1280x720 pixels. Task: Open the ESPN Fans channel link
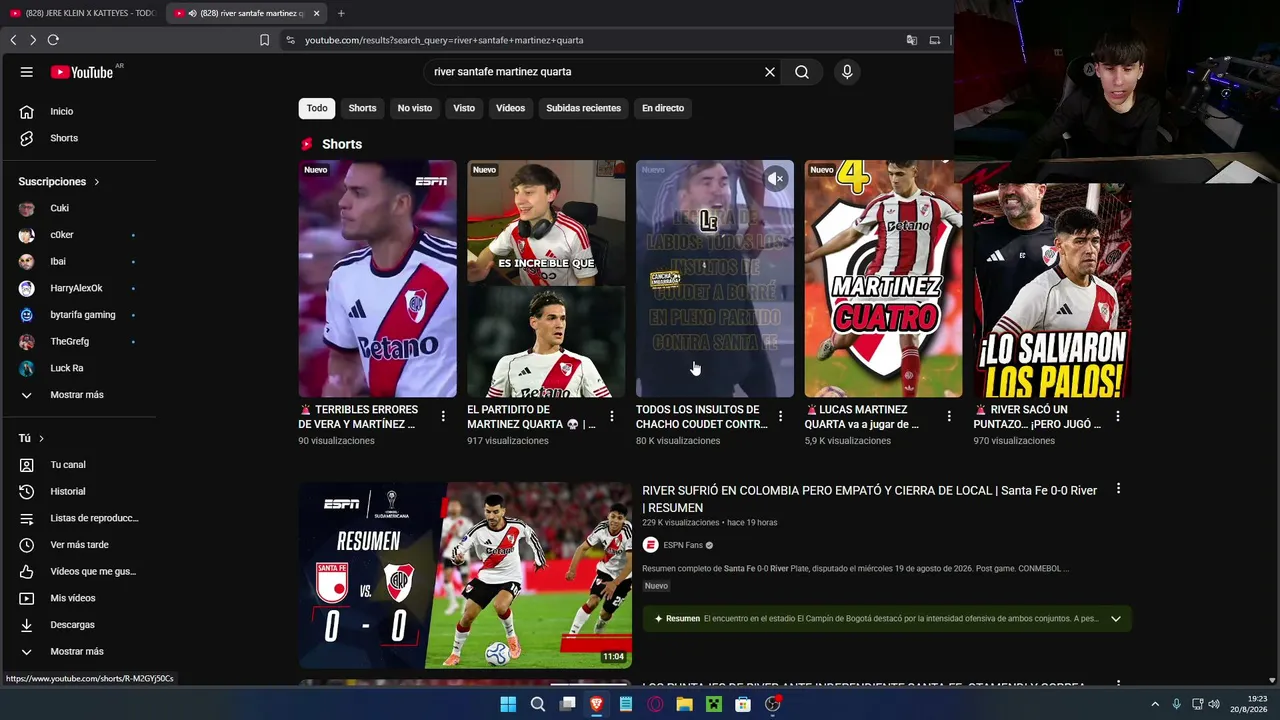click(685, 545)
